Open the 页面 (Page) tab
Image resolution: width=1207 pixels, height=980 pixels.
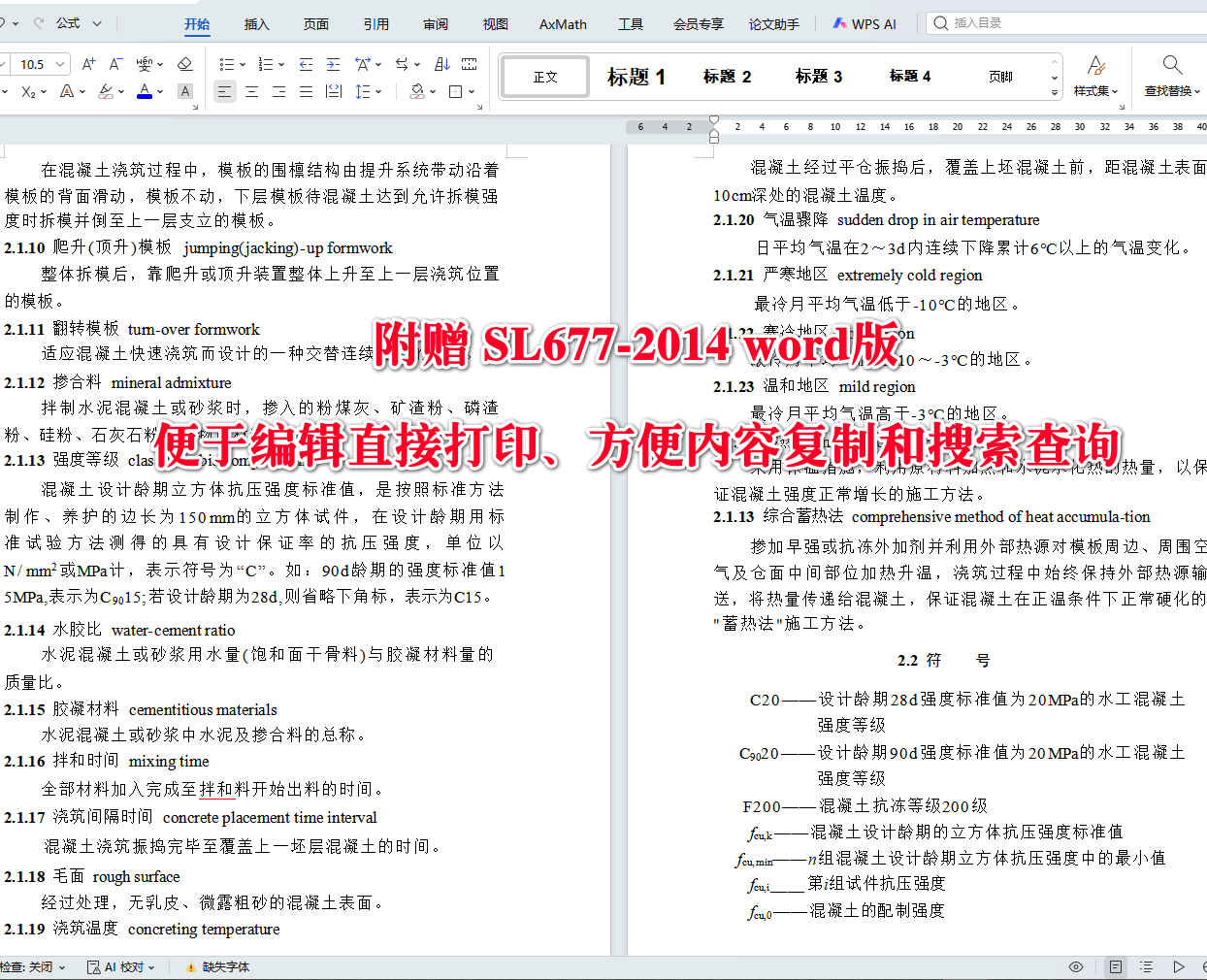click(316, 24)
